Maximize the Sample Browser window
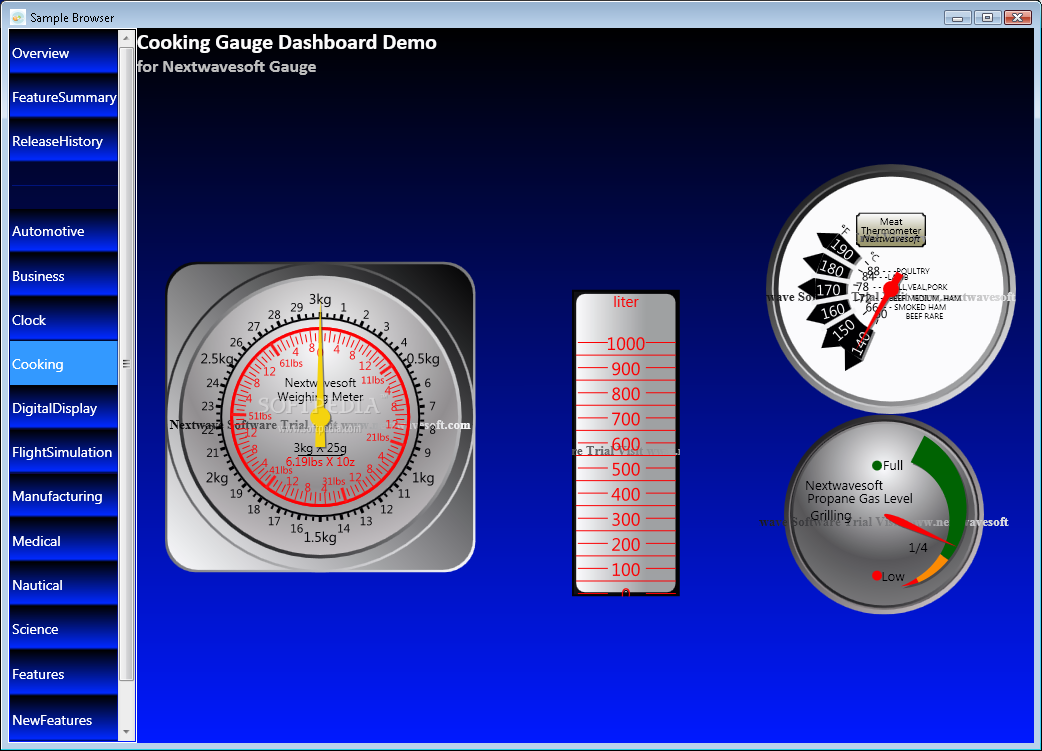Viewport: 1042px width, 751px height. pyautogui.click(x=988, y=18)
